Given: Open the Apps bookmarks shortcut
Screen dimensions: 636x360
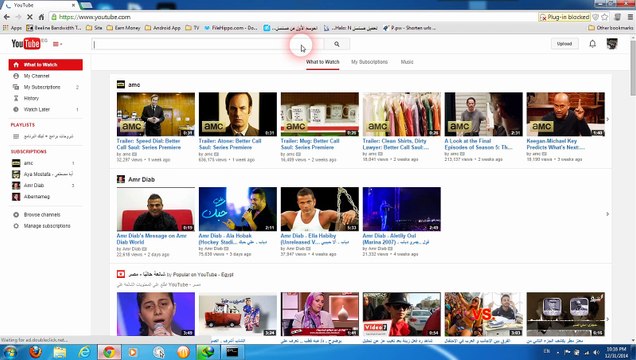Looking at the screenshot, I should click(x=12, y=28).
